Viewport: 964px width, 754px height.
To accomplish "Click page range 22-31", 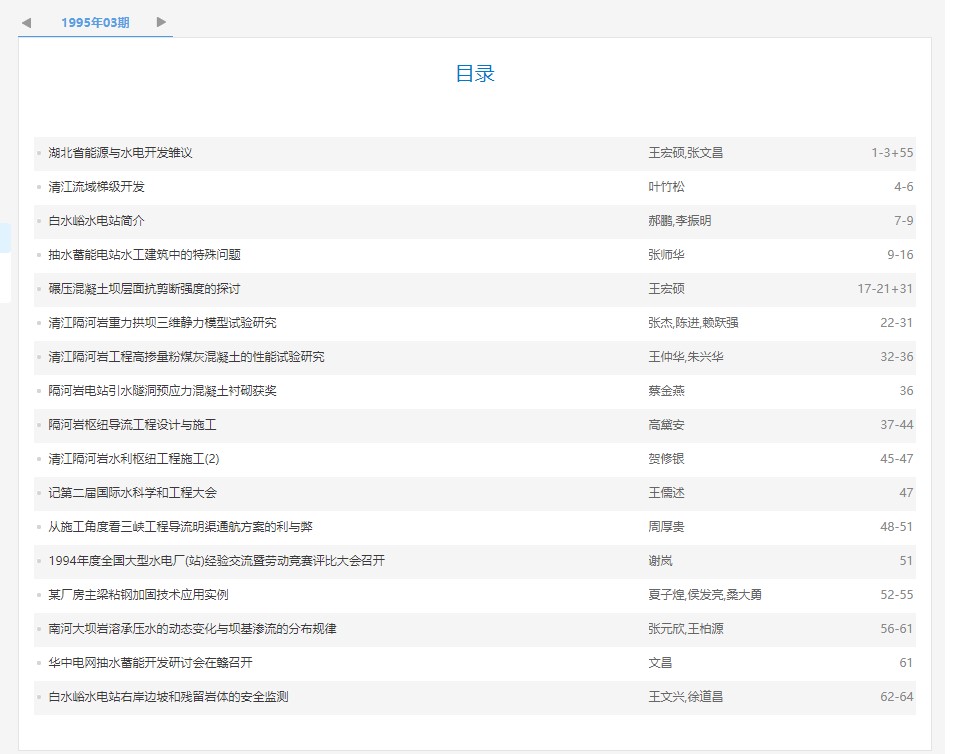I will click(897, 323).
